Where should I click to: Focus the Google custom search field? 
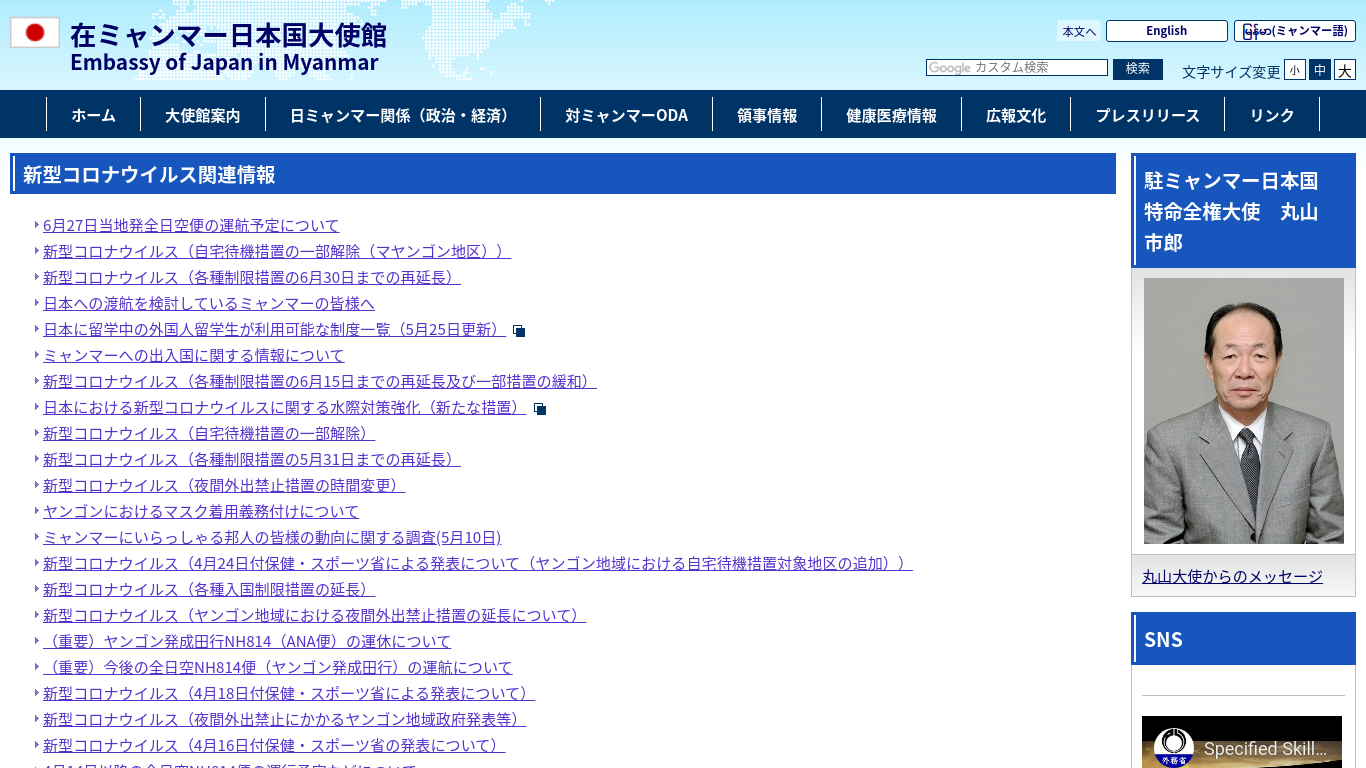pyautogui.click(x=1017, y=67)
